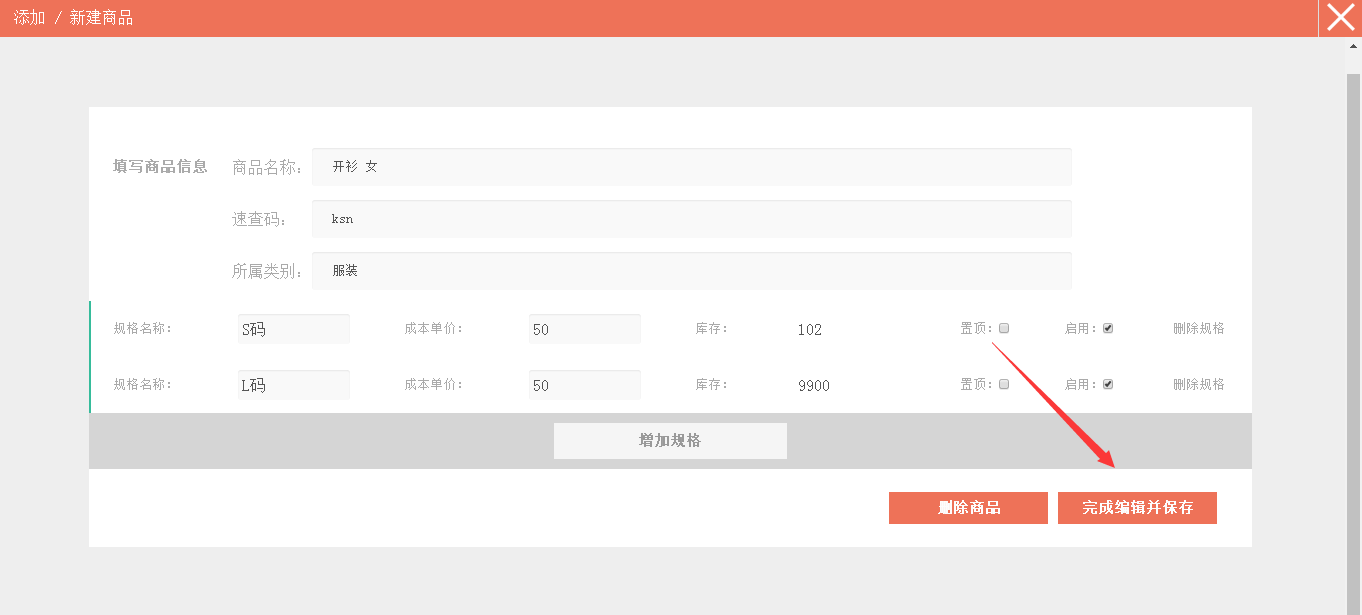Uncheck 启用 checkbox for L码 row
1362x615 pixels.
click(1108, 384)
